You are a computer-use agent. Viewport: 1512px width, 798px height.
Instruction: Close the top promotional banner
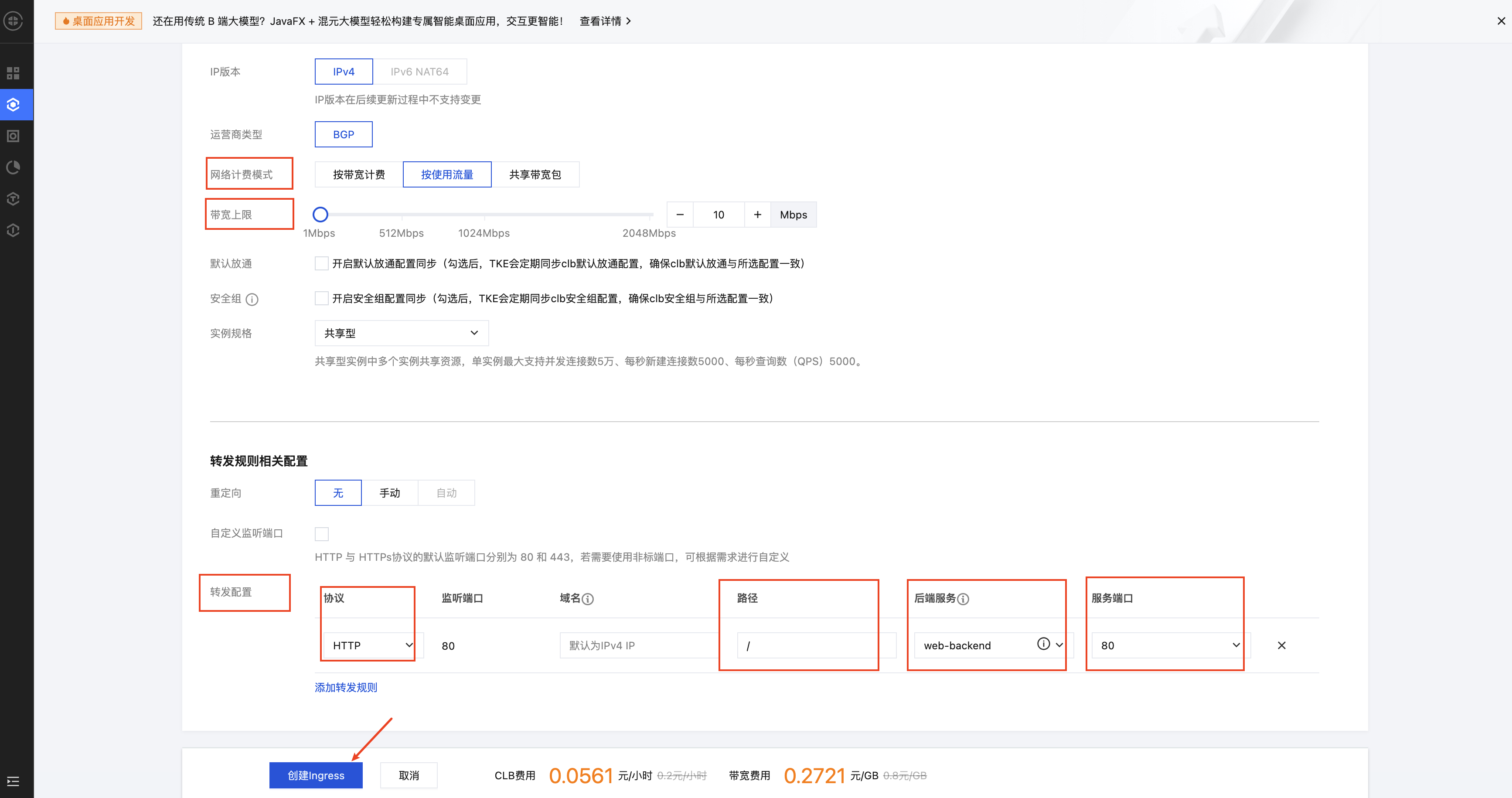coord(1501,21)
